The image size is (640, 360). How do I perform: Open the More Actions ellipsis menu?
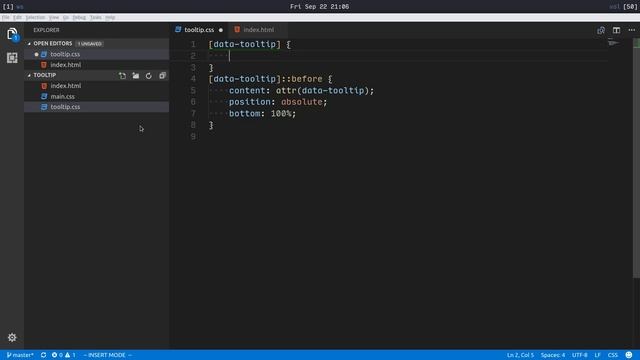coord(631,30)
